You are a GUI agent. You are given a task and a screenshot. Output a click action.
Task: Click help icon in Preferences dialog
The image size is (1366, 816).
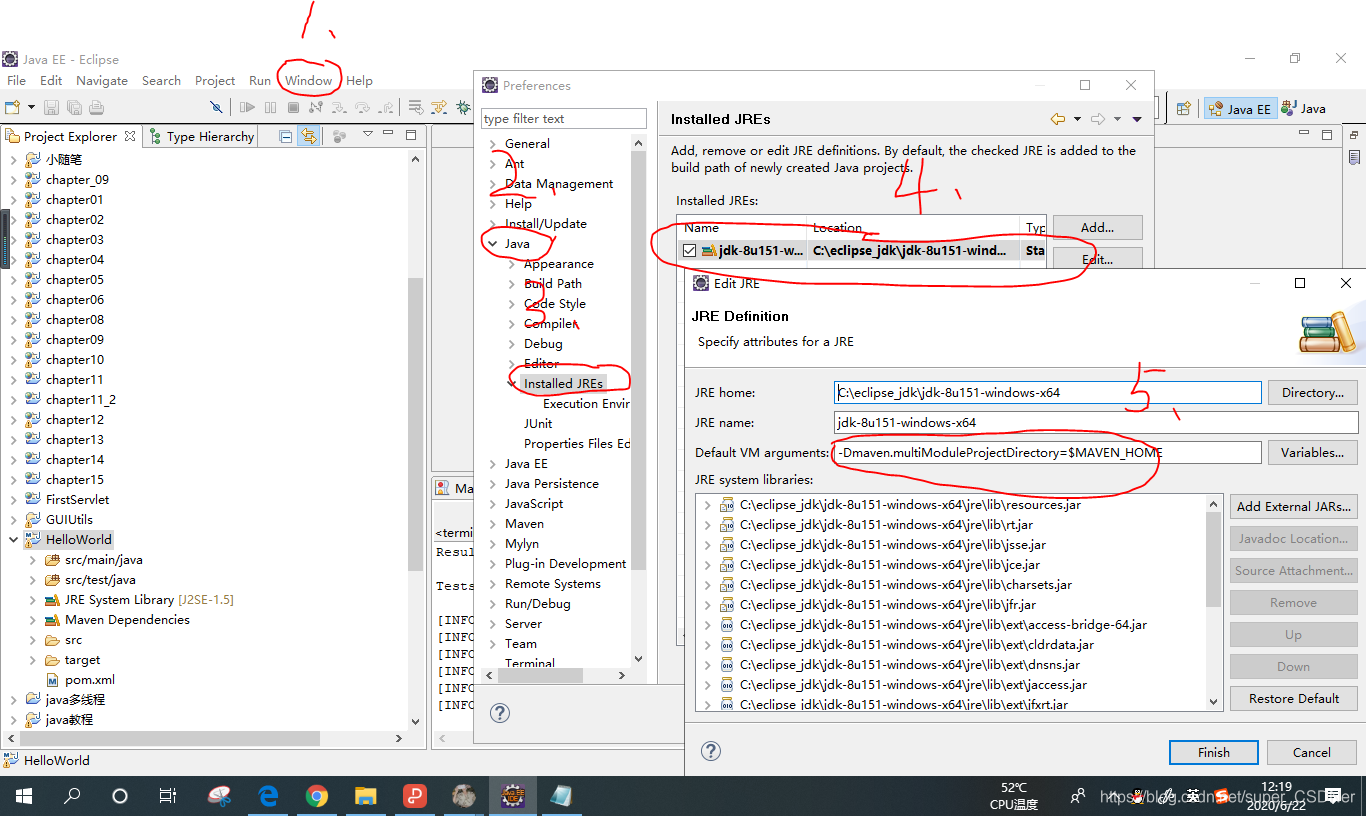[x=500, y=713]
